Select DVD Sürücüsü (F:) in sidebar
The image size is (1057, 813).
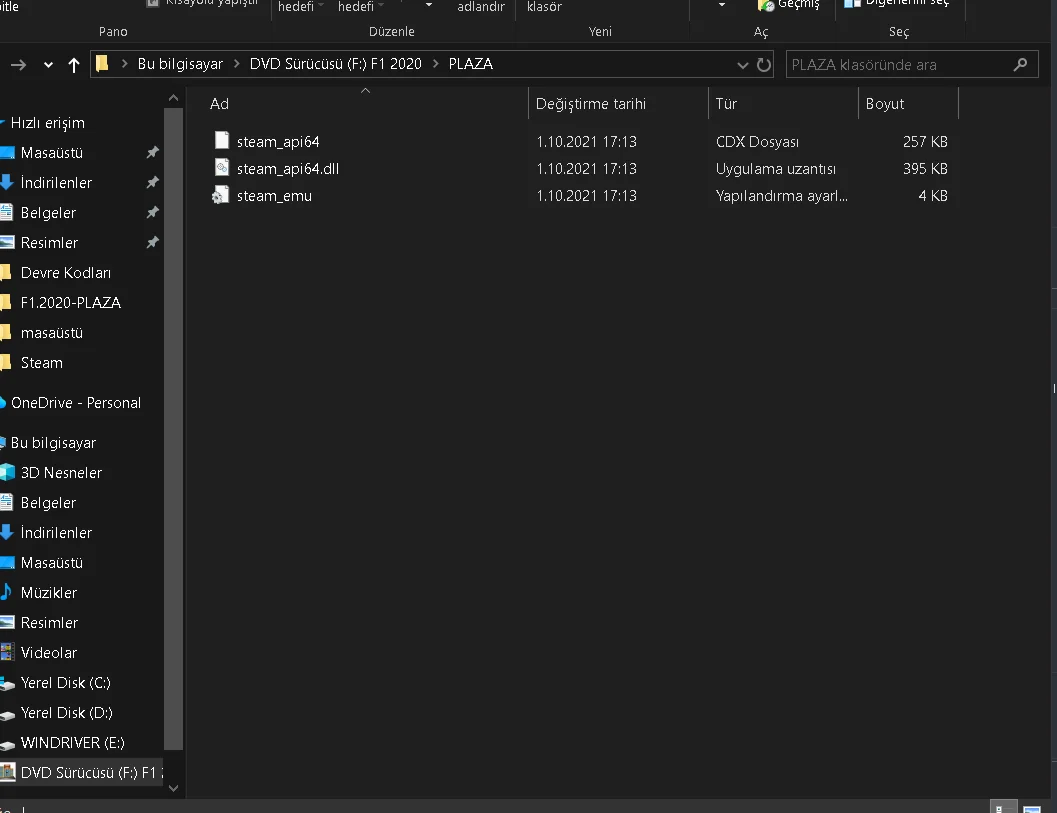tap(81, 773)
